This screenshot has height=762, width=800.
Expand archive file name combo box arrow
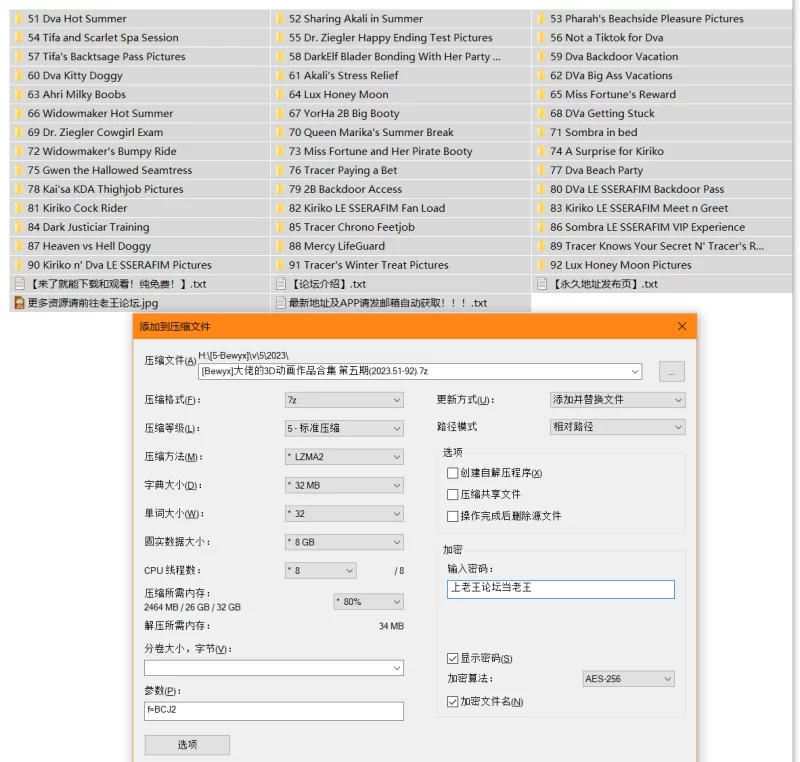[635, 371]
